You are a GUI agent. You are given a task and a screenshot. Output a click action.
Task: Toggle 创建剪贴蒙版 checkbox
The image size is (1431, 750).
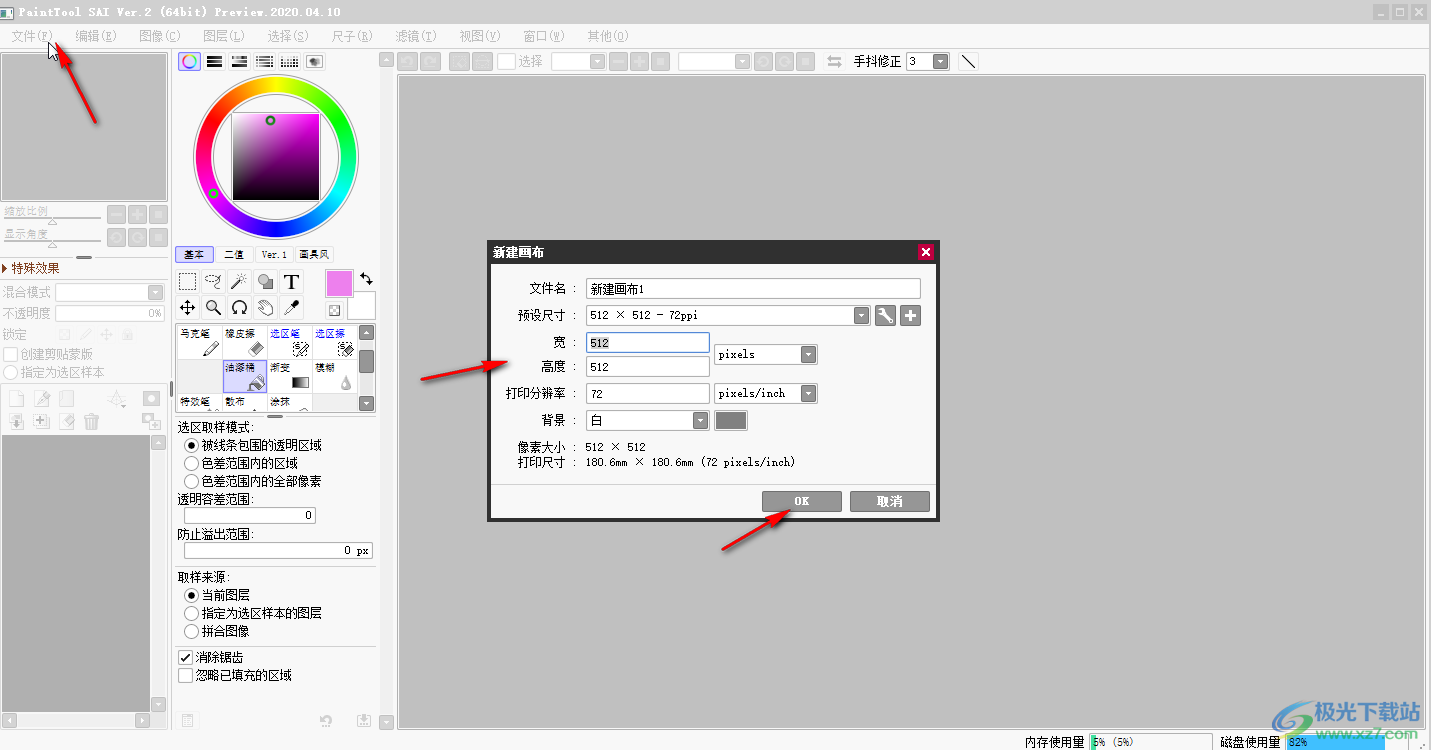click(x=10, y=354)
